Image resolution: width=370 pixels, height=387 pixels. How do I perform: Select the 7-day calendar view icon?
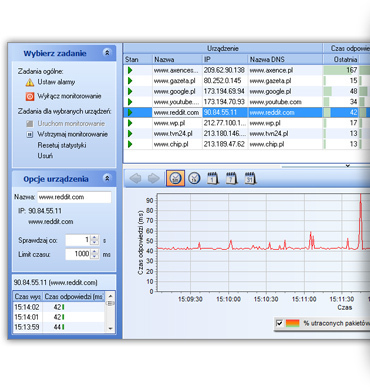(231, 178)
